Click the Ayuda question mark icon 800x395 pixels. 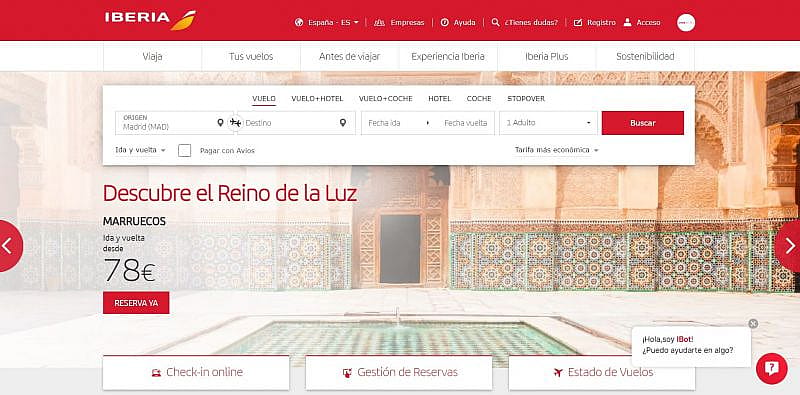point(445,22)
